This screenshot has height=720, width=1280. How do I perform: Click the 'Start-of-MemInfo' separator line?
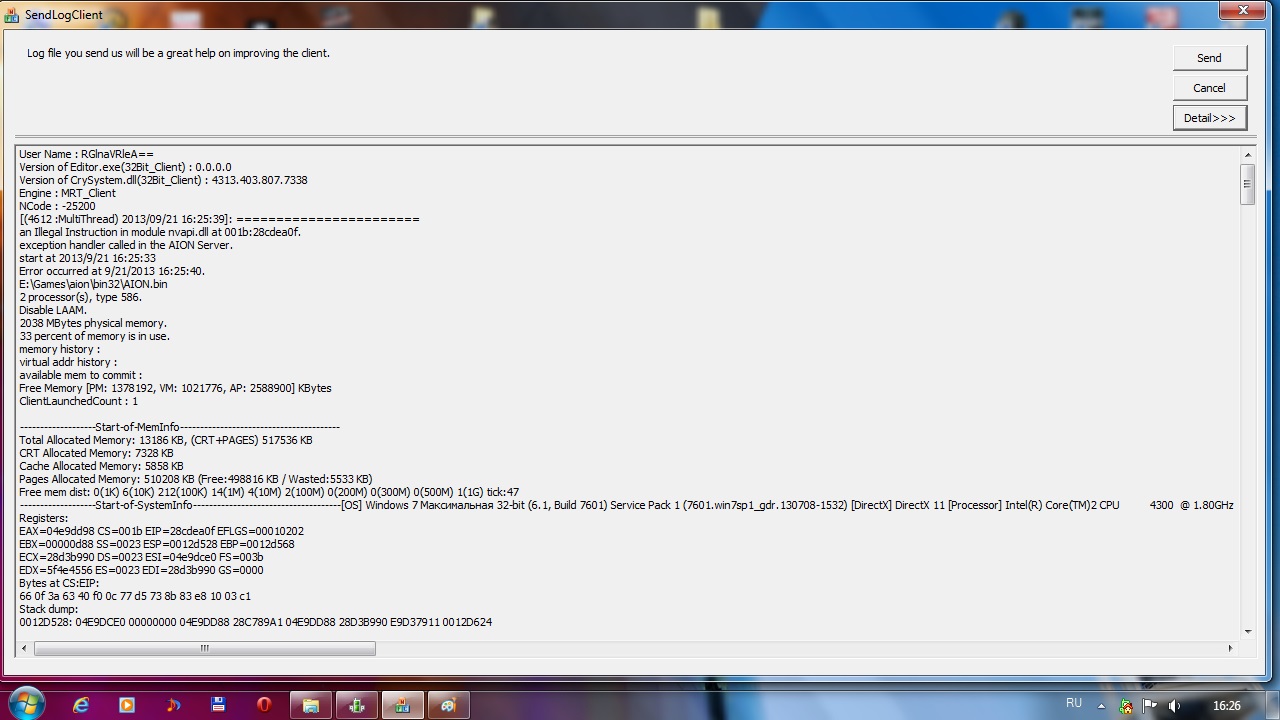click(179, 427)
